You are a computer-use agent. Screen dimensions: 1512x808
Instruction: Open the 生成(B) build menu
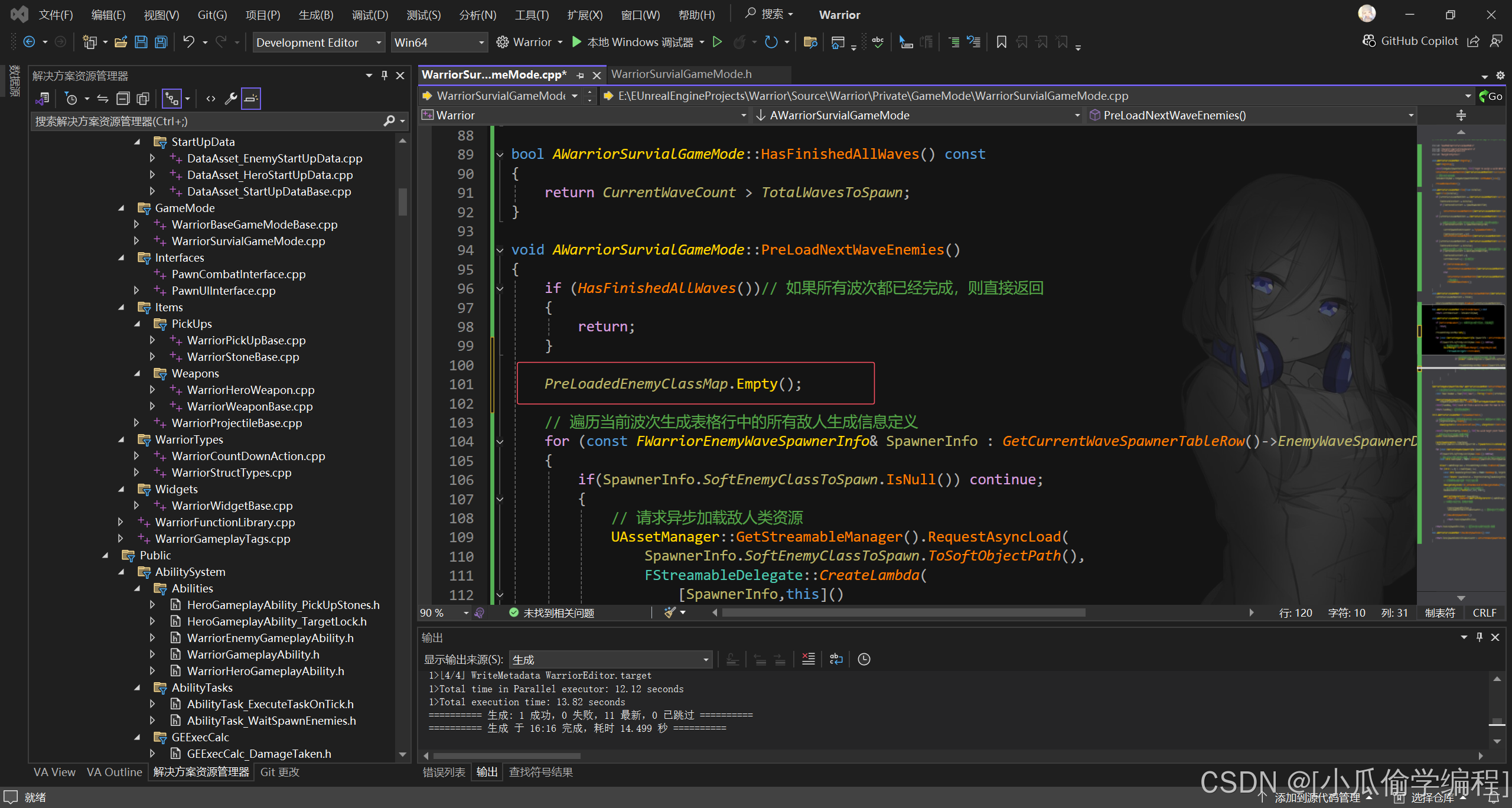tap(316, 15)
